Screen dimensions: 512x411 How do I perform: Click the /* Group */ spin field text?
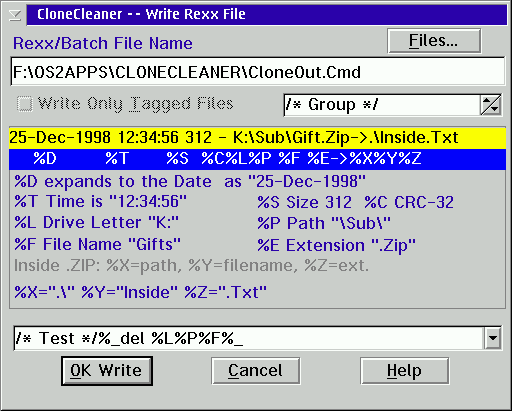click(x=382, y=105)
